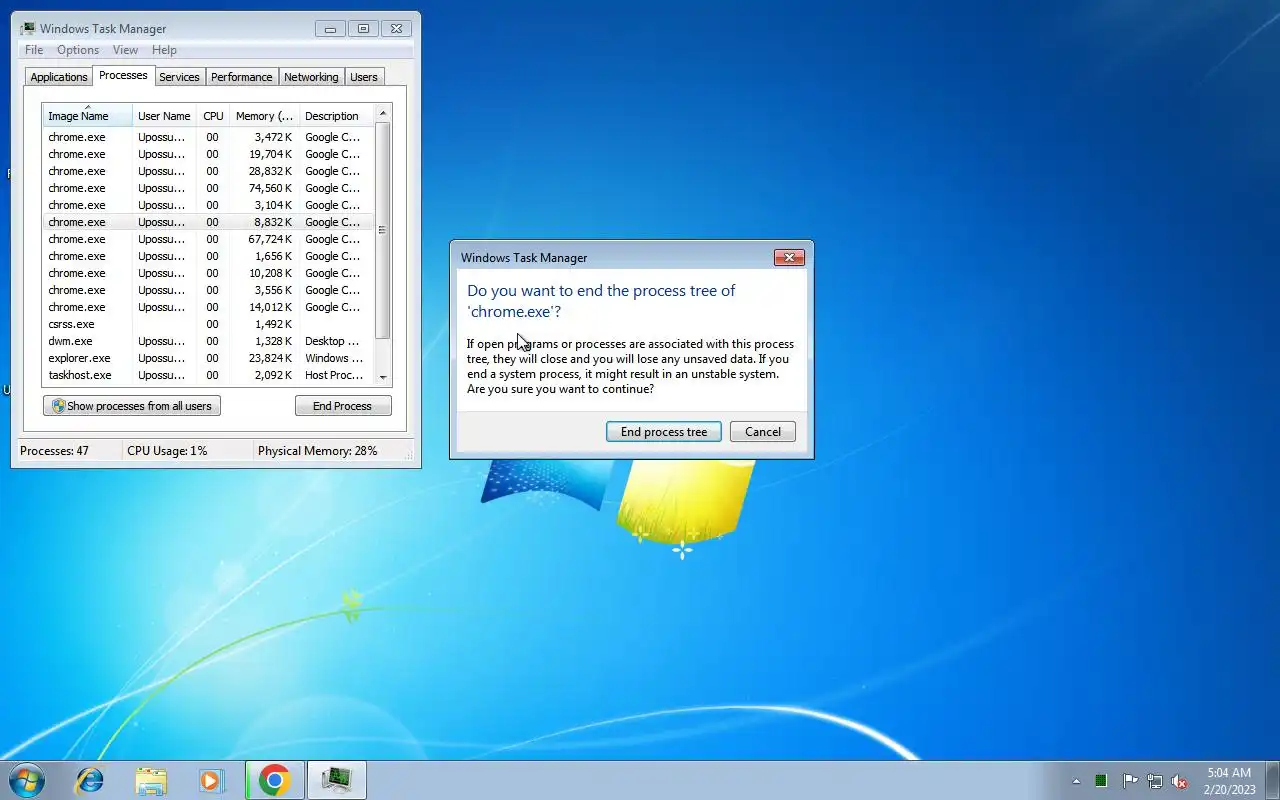Screen dimensions: 1280x800
Task: Click the Task Manager title bar icon
Action: coord(28,28)
